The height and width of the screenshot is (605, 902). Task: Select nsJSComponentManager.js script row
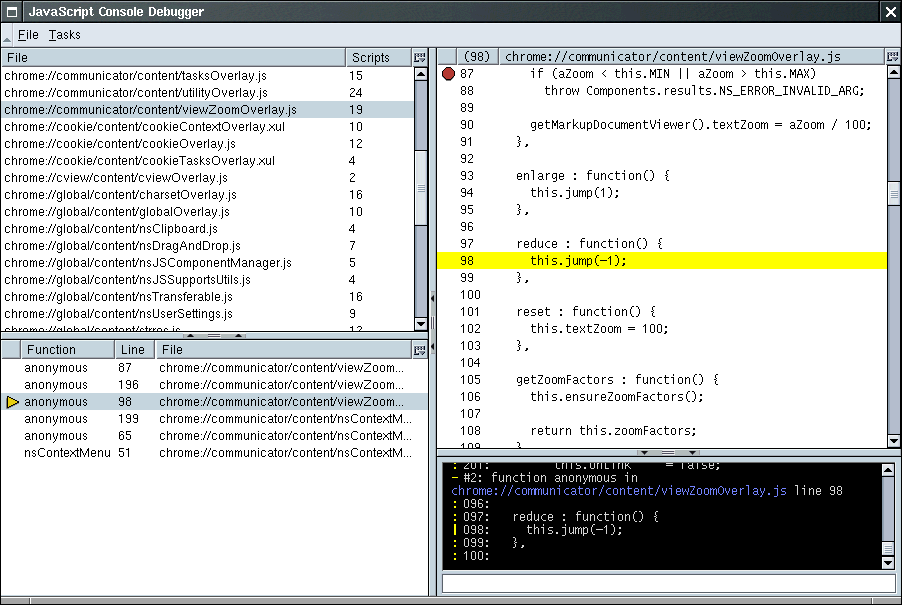click(208, 263)
